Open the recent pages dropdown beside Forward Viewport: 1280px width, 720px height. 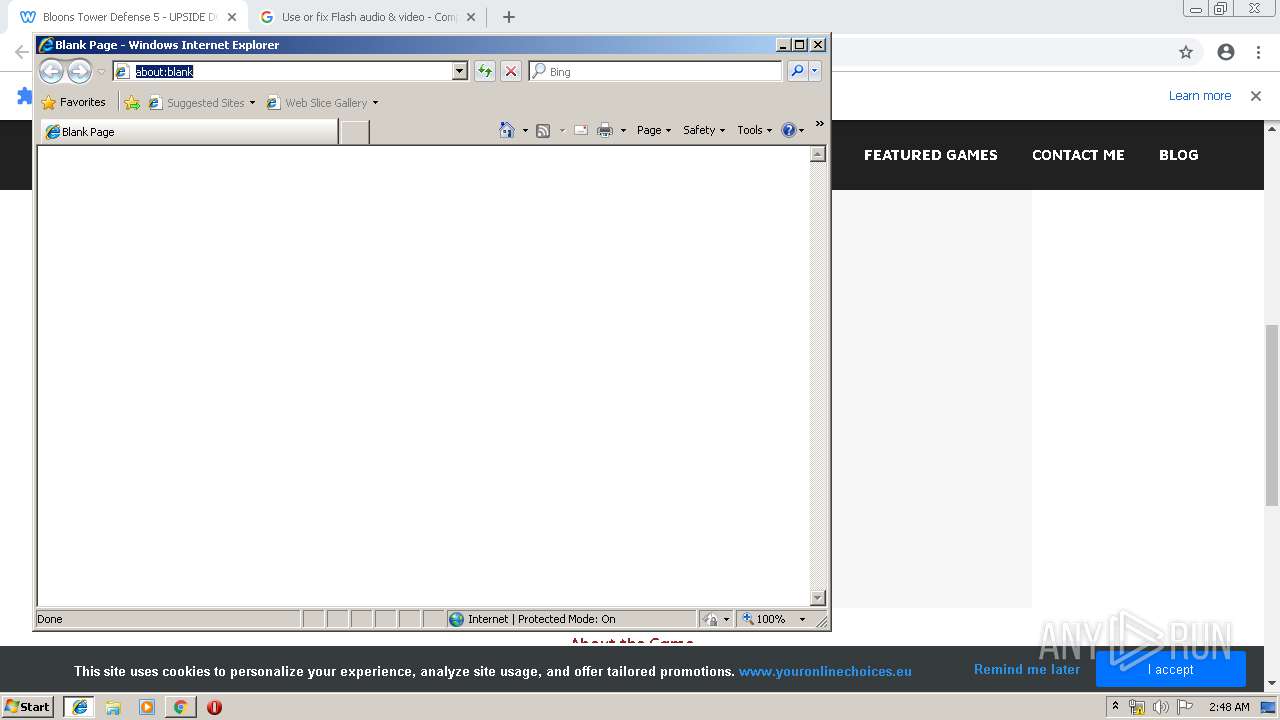pos(101,72)
